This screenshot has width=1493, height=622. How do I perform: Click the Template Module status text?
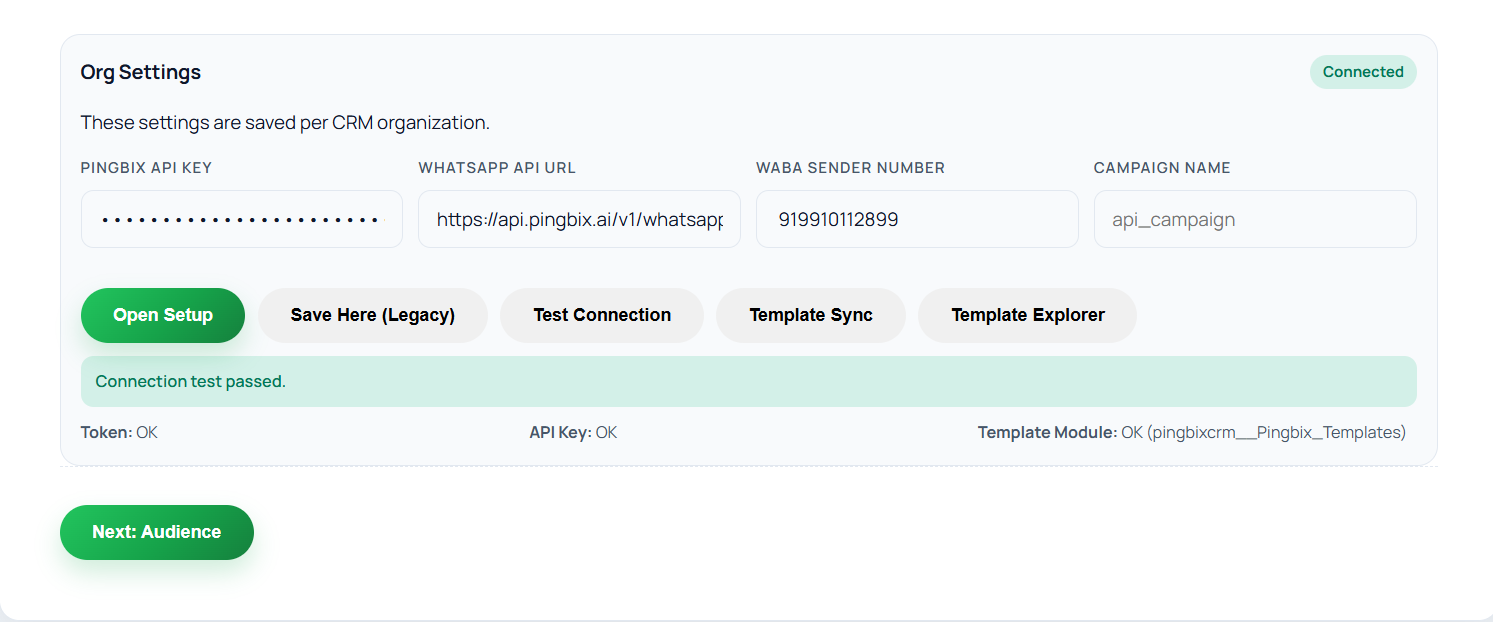[1191, 433]
